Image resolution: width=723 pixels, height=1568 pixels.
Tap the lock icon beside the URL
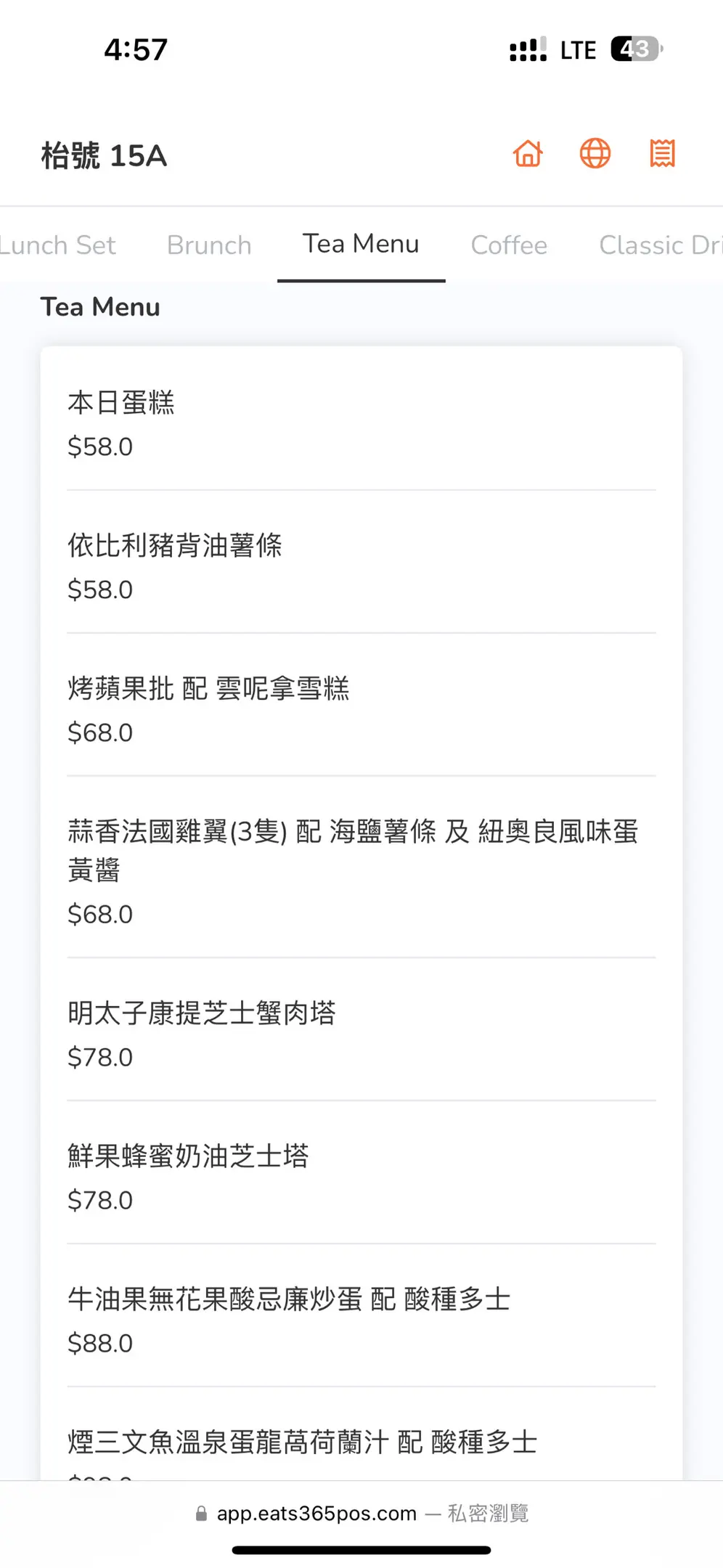click(201, 1514)
